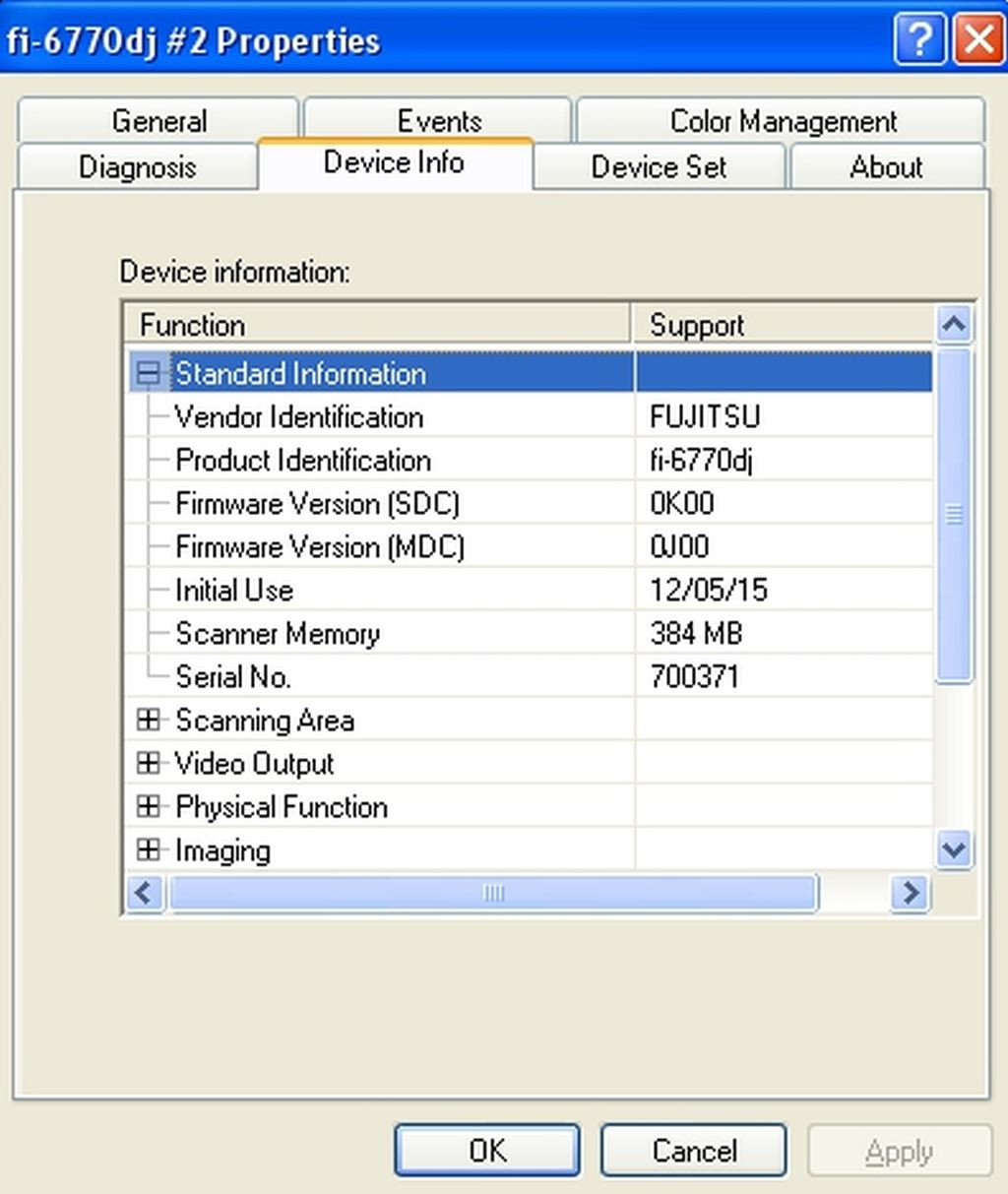Screen dimensions: 1008x1194
Task: Switch to the General tab
Action: 158,120
